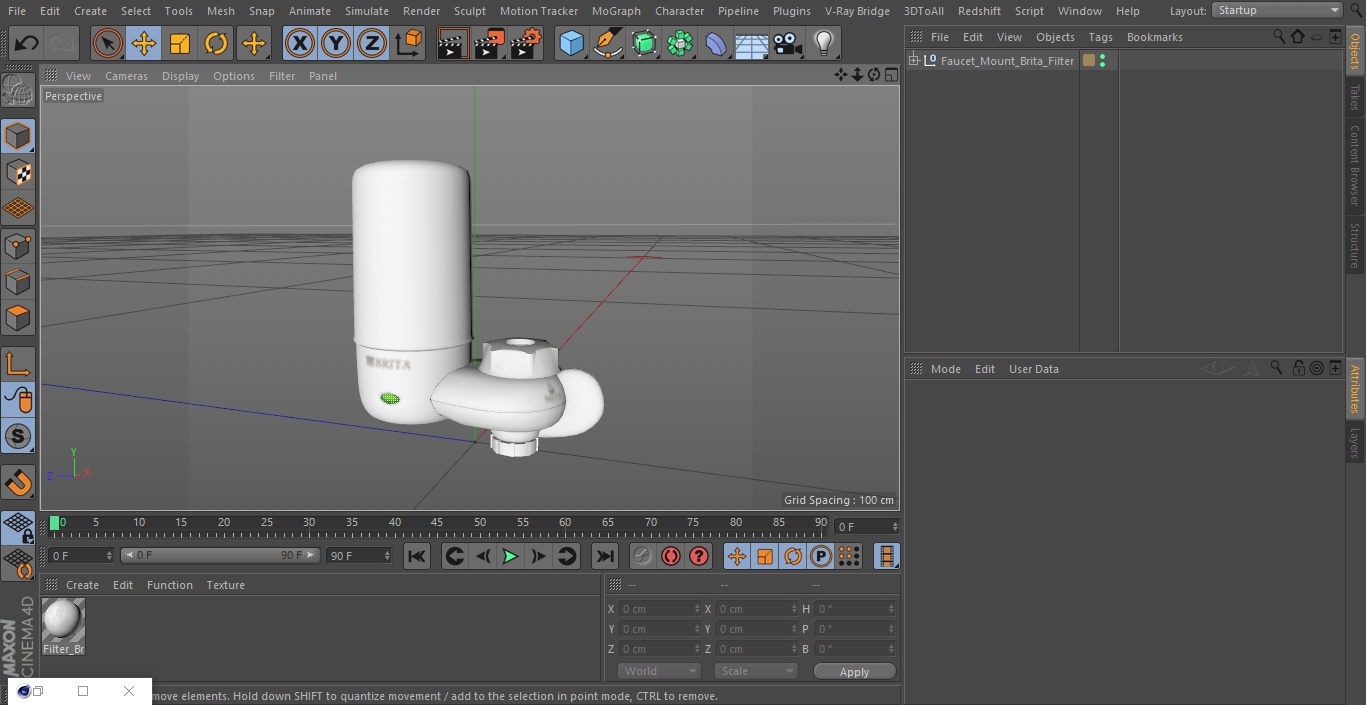Add a Cube primitive object

[x=571, y=43]
